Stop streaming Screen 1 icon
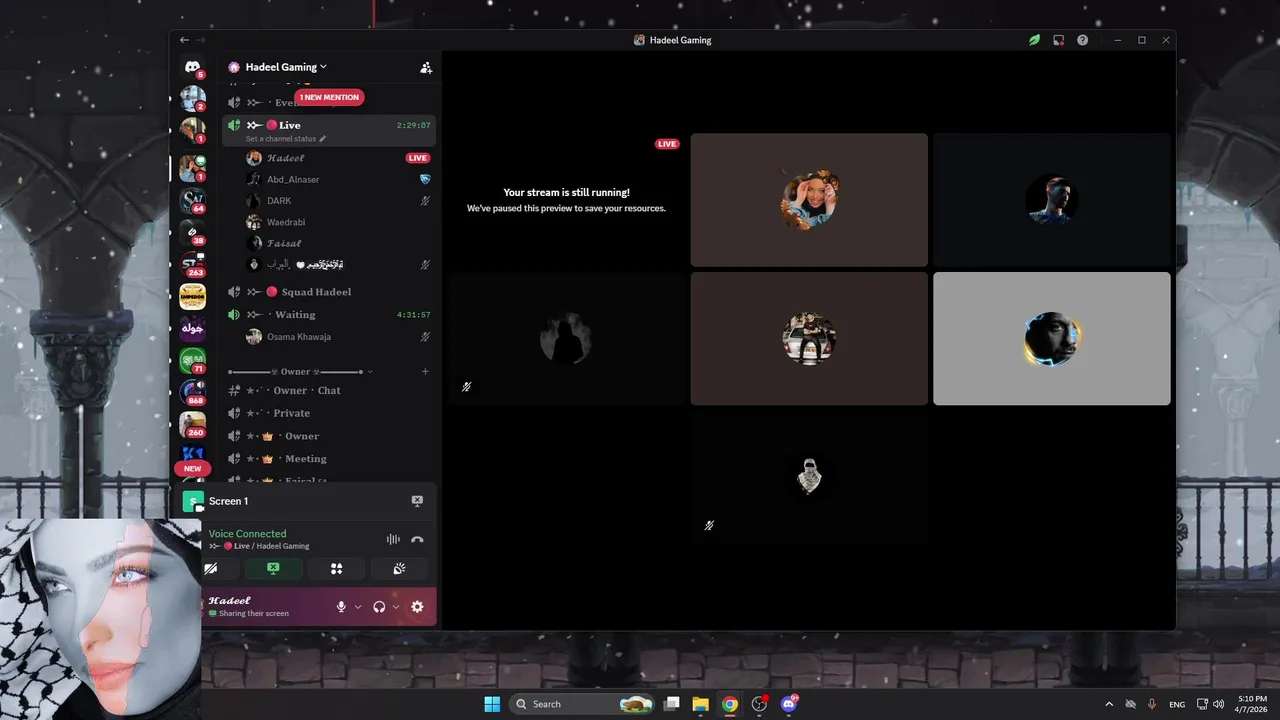1280x720 pixels. pos(417,501)
